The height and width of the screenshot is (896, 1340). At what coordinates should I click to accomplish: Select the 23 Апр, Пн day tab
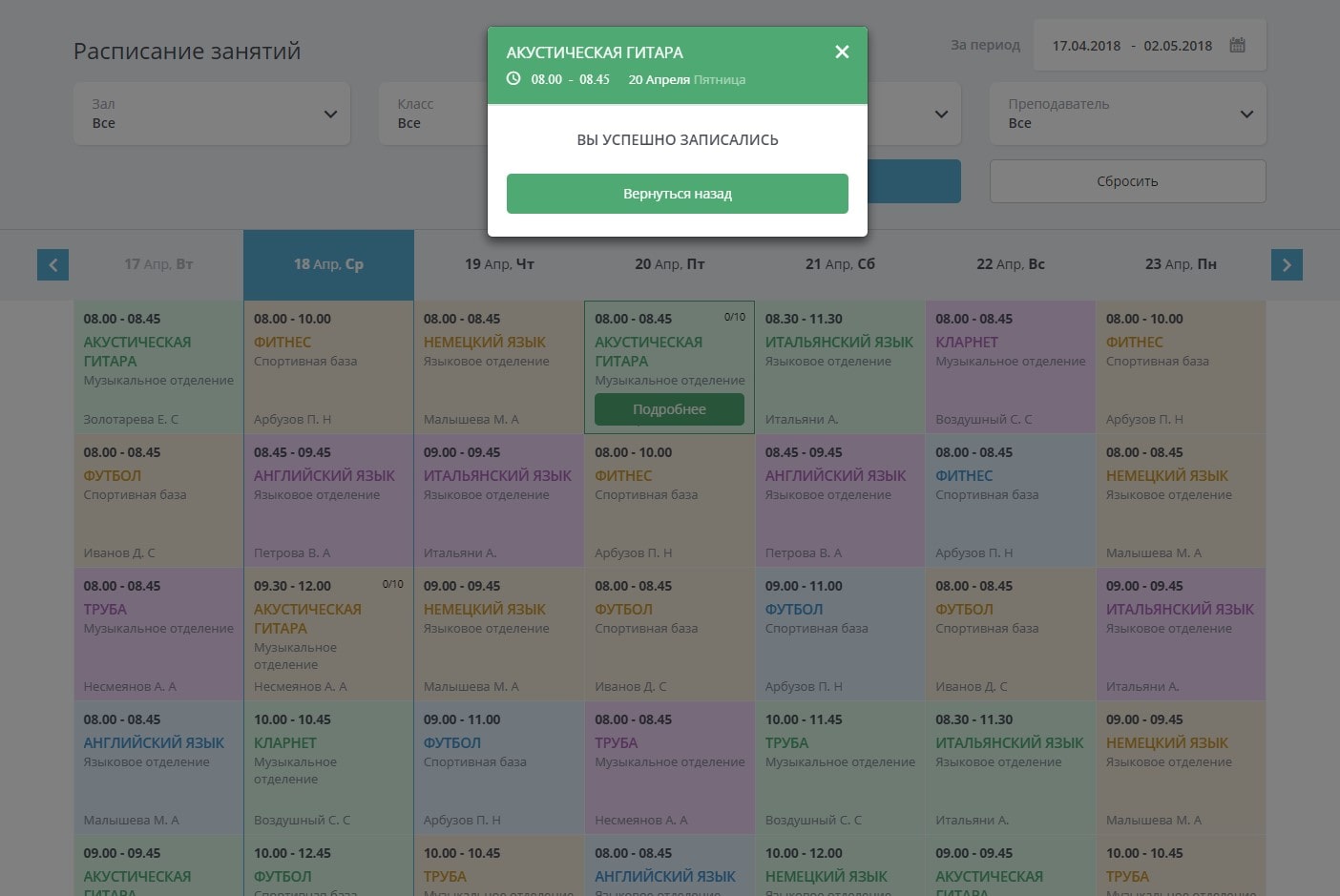(x=1181, y=264)
